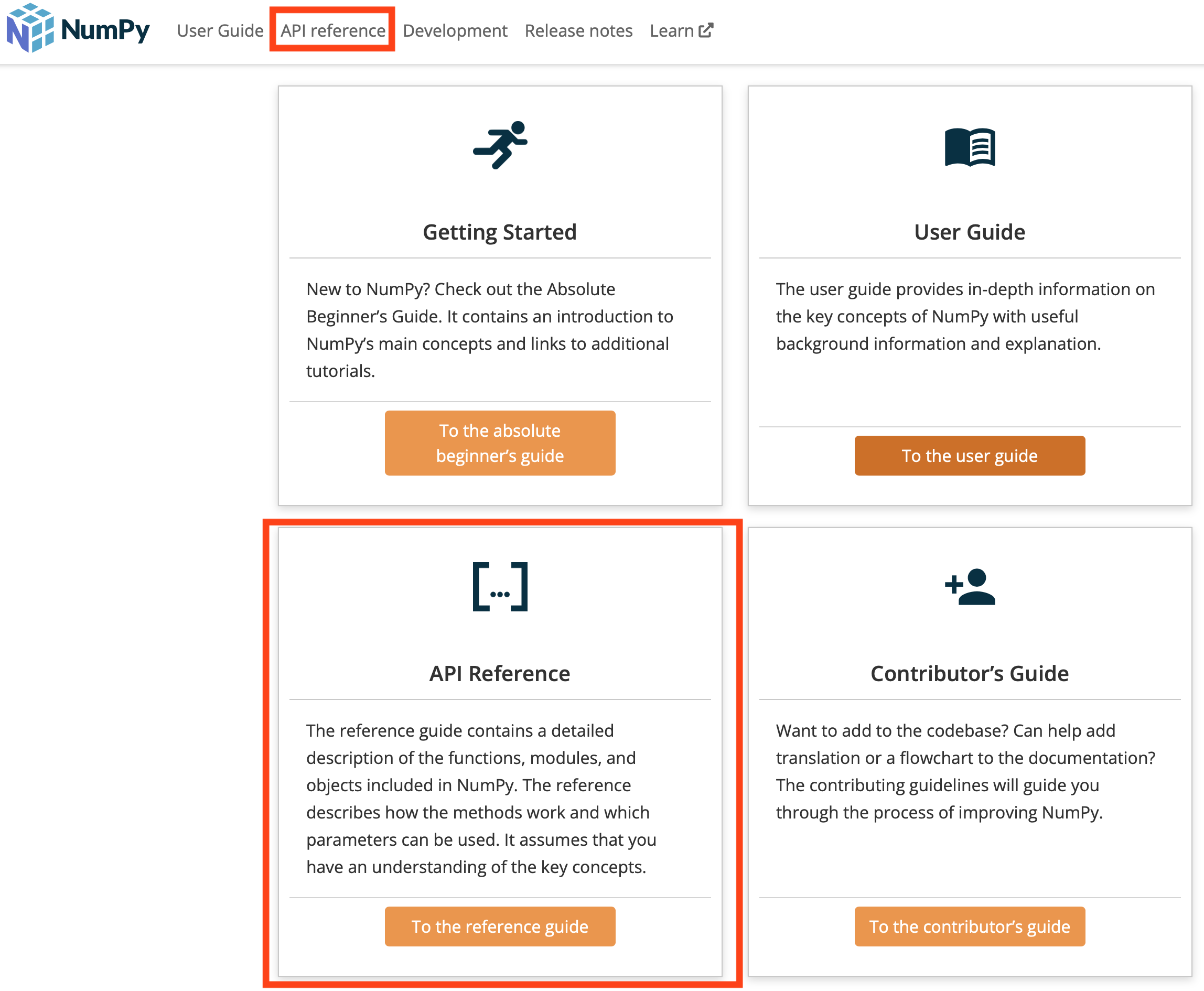Click the NumPy cube logo icon
The height and width of the screenshot is (991, 1204).
click(30, 28)
